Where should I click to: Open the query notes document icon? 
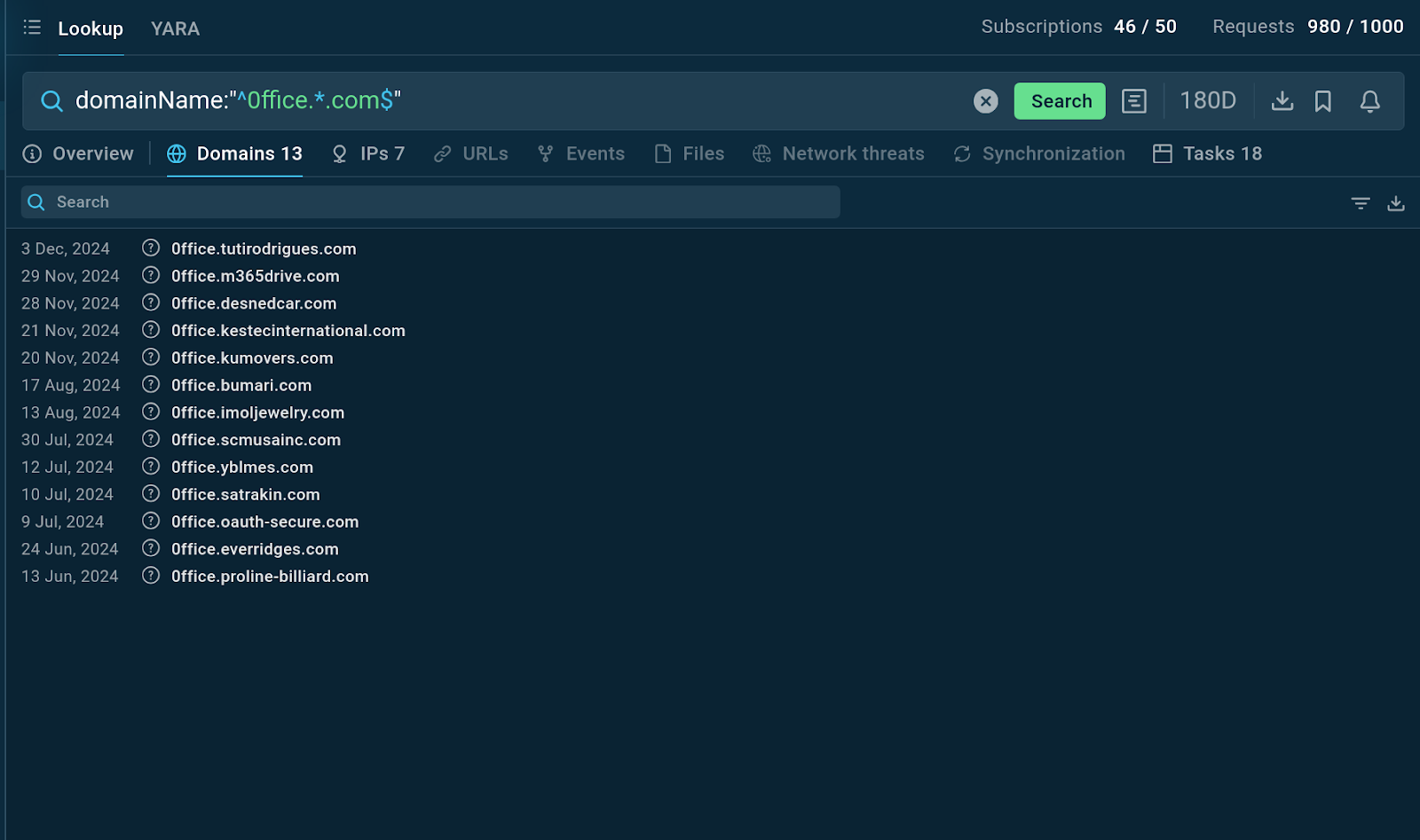(1133, 101)
